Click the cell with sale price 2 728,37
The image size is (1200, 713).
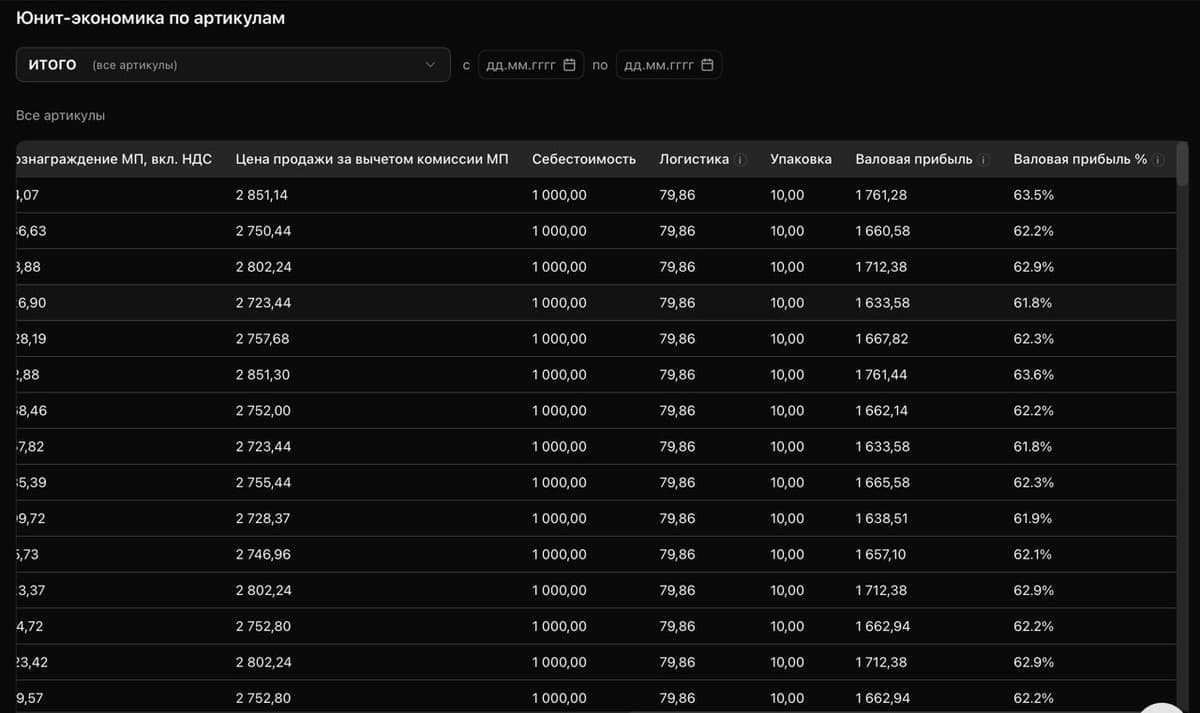[261, 519]
